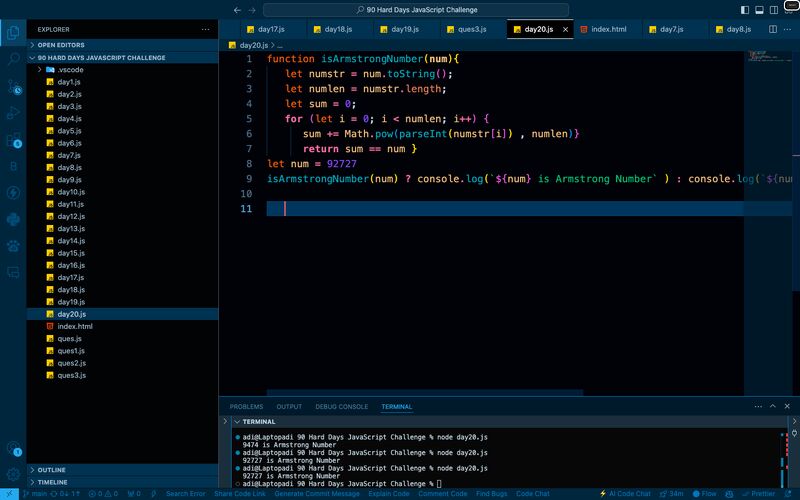
Task: Click Comment Code in status bar
Action: point(442,494)
